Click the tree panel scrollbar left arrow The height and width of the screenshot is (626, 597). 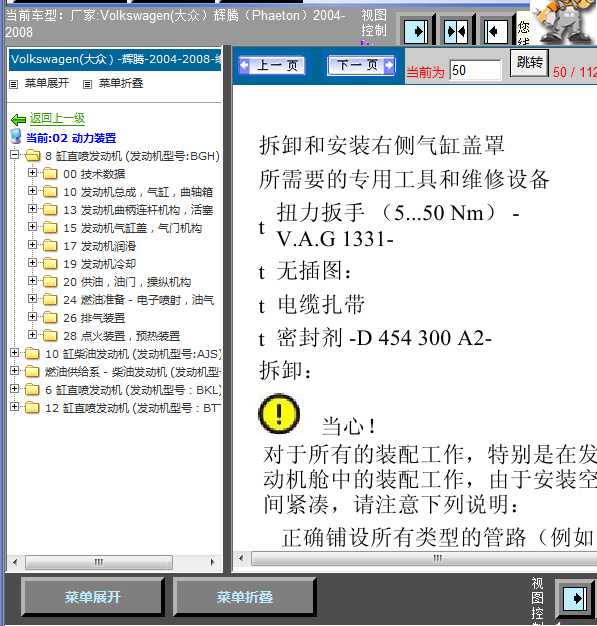coord(15,563)
